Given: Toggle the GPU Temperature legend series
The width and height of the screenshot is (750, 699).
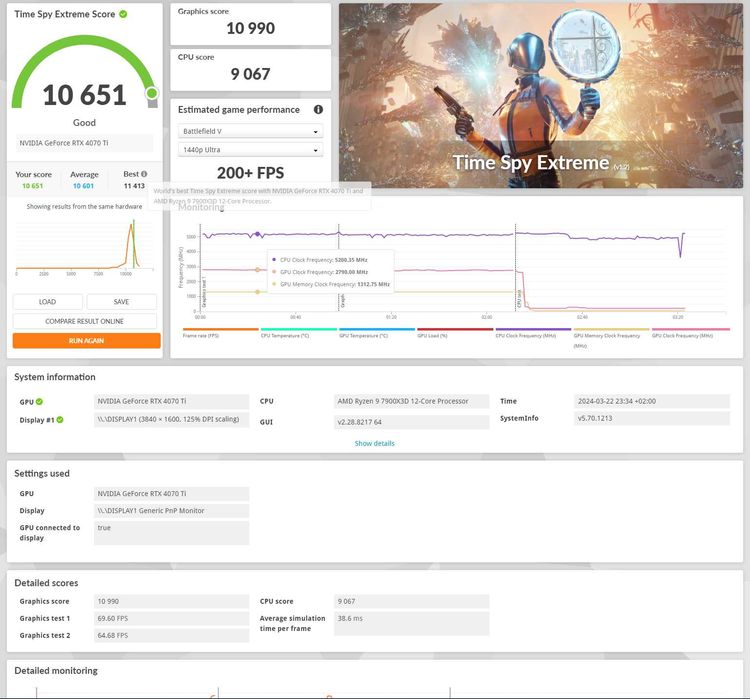Looking at the screenshot, I should tap(377, 333).
